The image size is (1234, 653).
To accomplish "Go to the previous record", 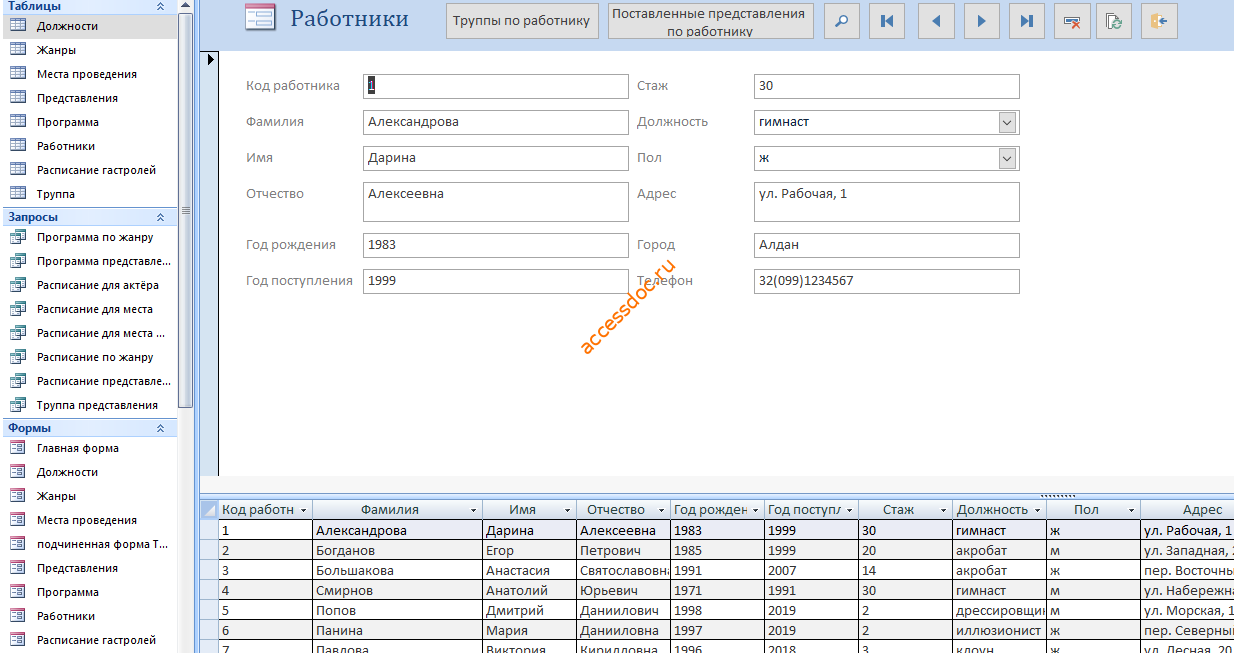I will 937,21.
